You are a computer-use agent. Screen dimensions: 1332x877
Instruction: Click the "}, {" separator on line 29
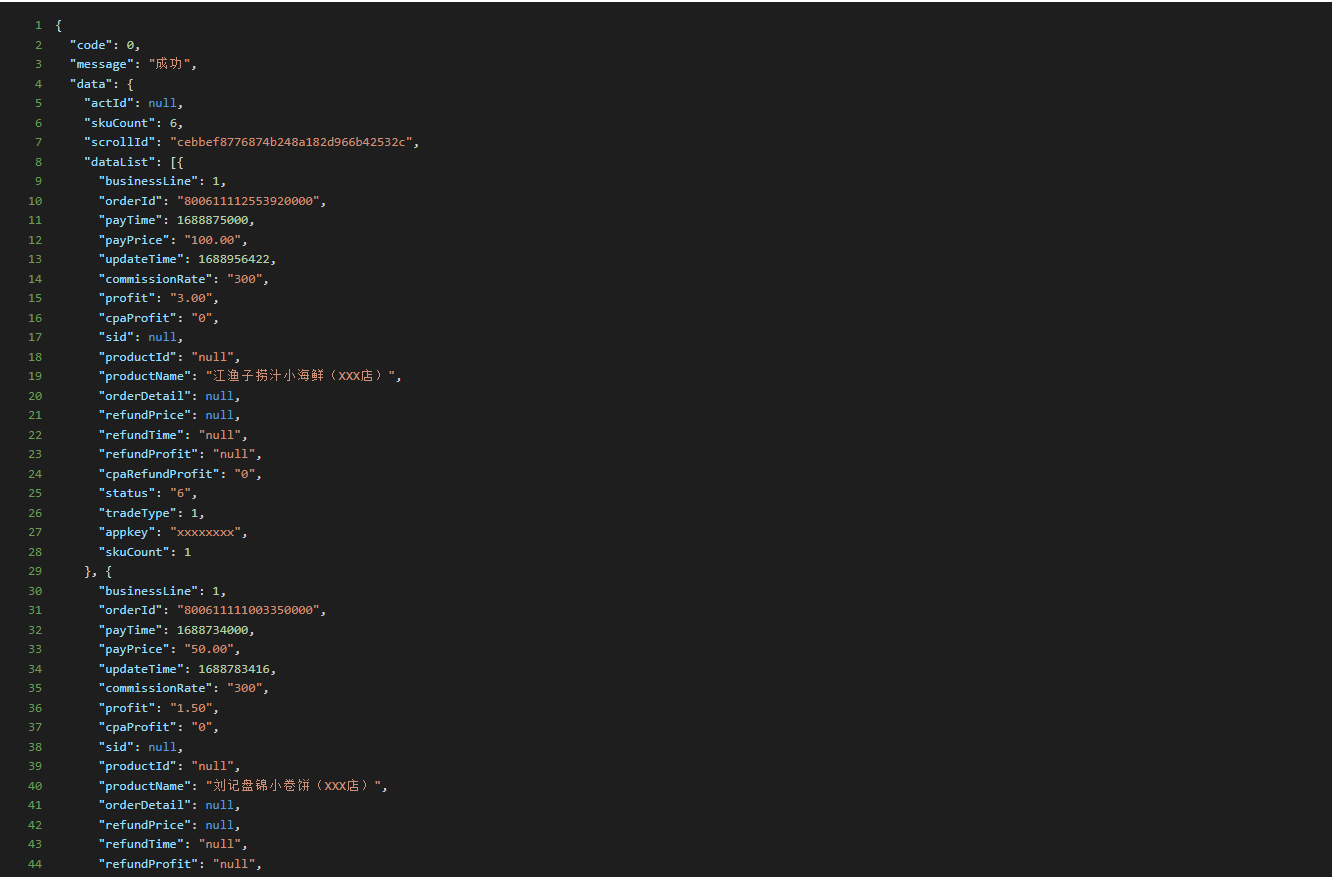98,571
